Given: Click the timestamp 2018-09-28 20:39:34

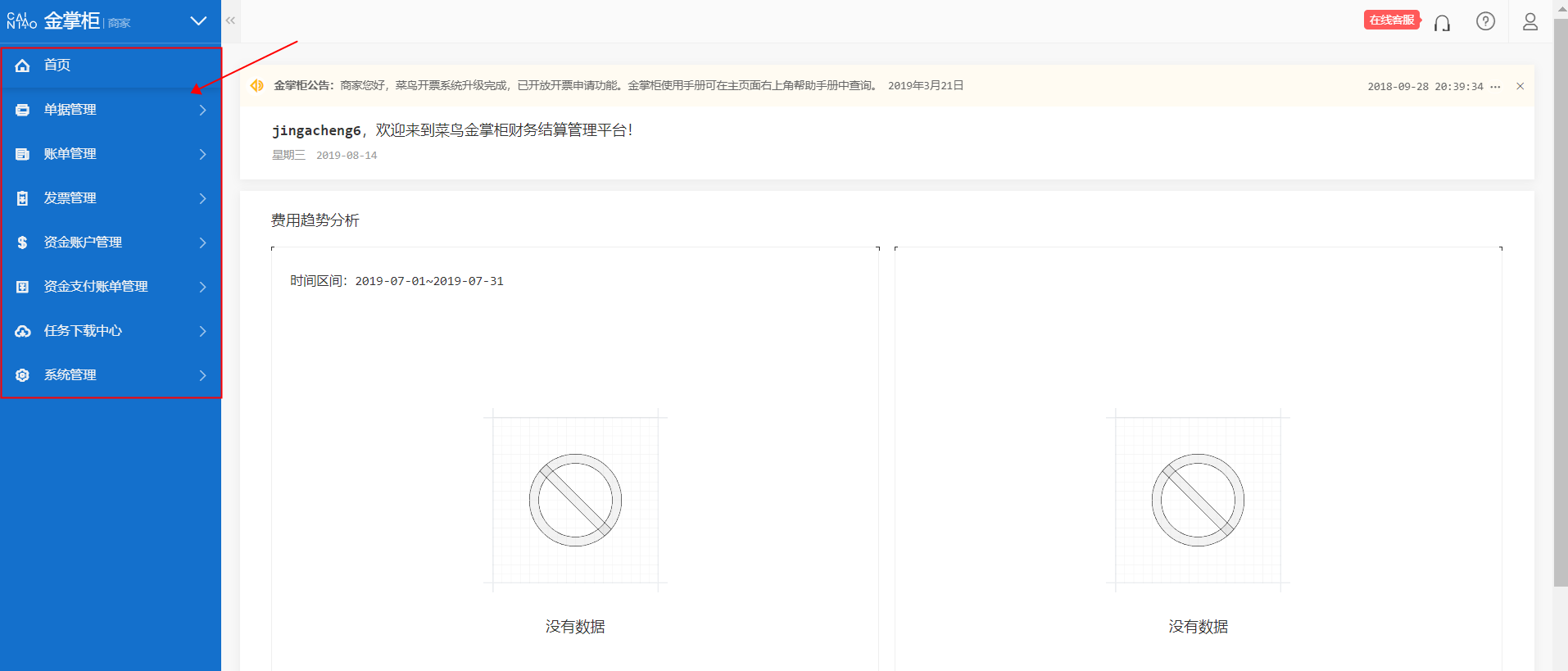Looking at the screenshot, I should coord(1425,86).
